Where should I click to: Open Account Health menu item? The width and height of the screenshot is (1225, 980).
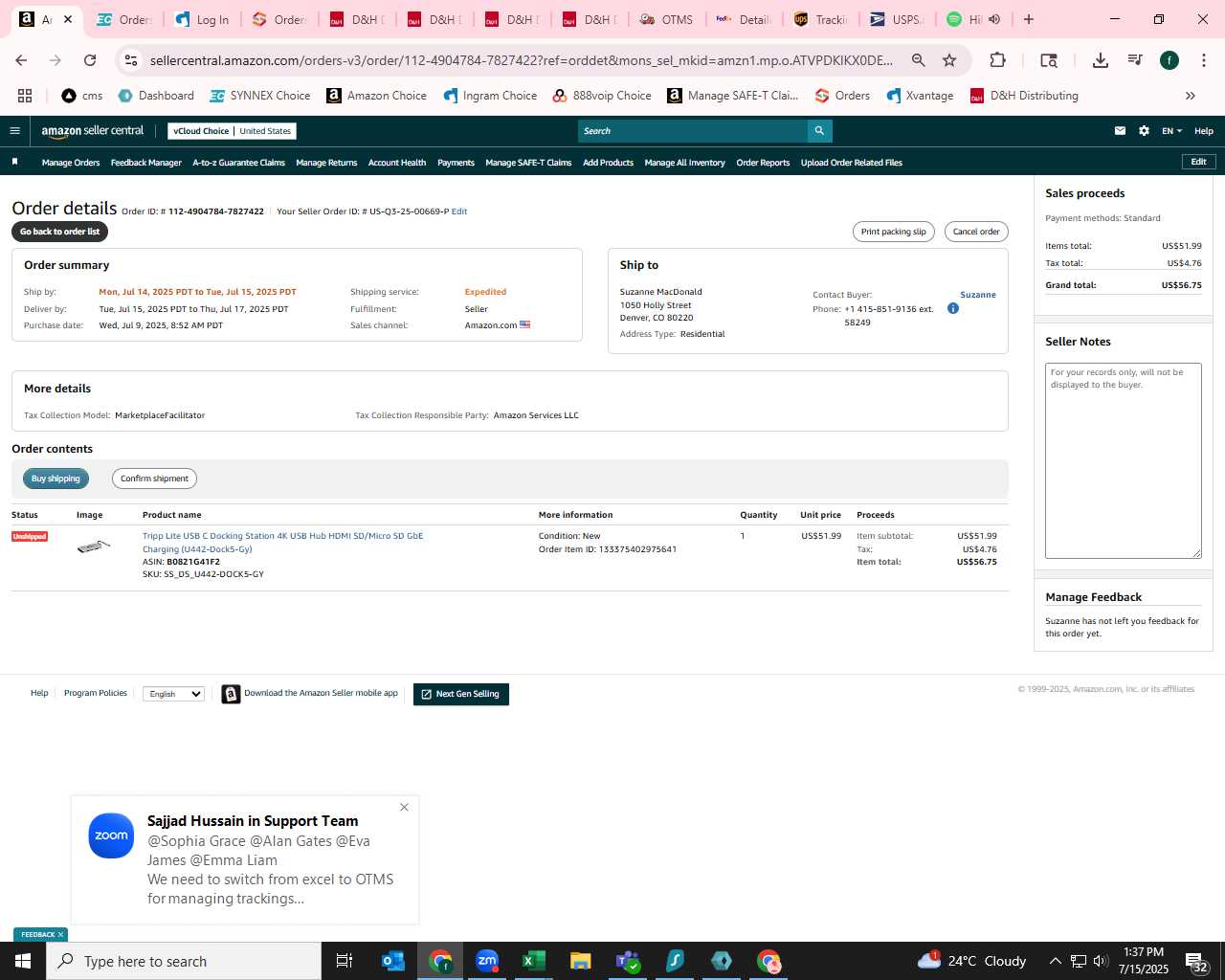[397, 163]
